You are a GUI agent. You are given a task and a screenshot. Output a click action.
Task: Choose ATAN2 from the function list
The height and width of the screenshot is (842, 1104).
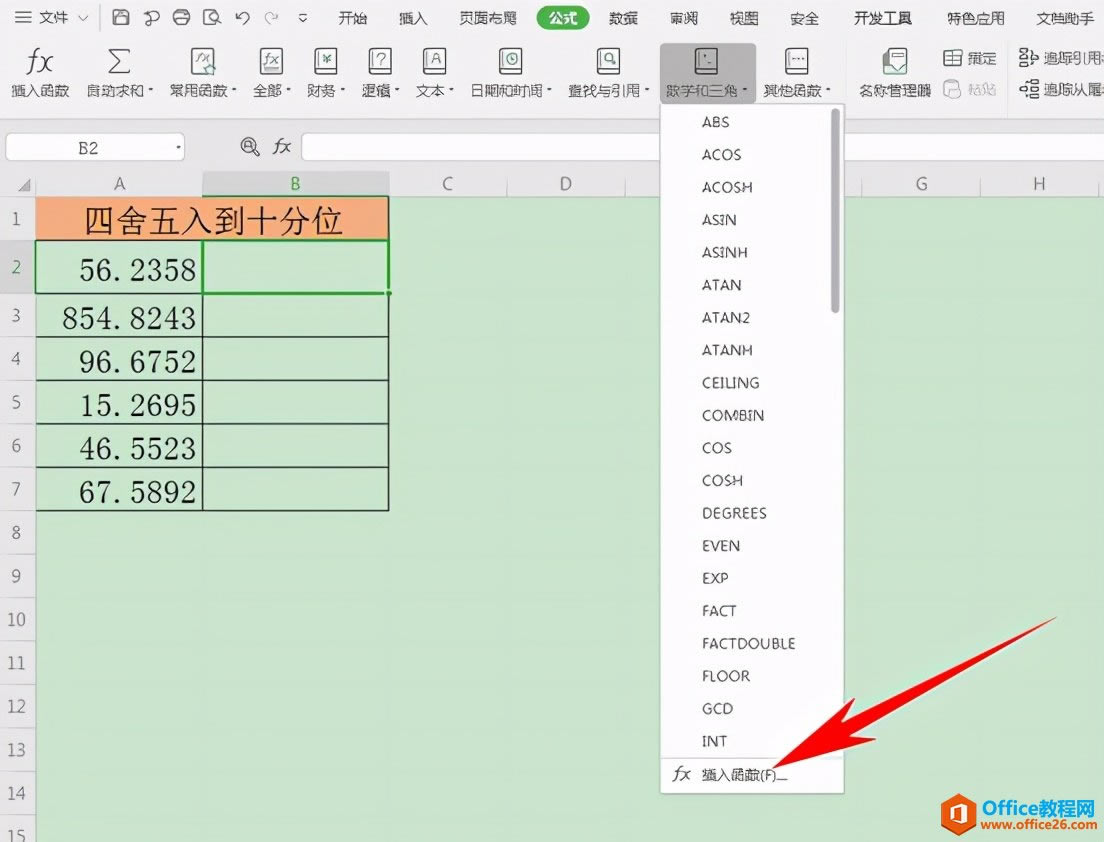(x=726, y=318)
